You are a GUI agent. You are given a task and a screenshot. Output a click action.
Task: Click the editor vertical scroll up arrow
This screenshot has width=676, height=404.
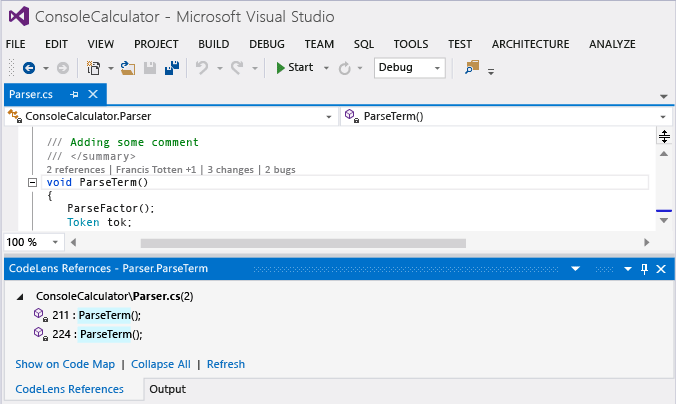pyautogui.click(x=664, y=153)
